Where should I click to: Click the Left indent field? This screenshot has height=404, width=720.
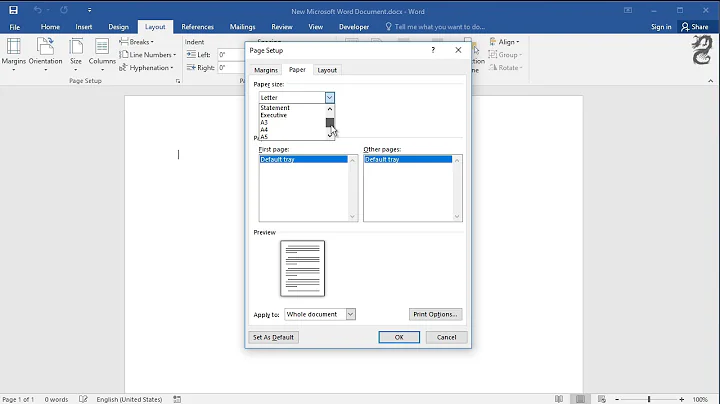tap(231, 55)
